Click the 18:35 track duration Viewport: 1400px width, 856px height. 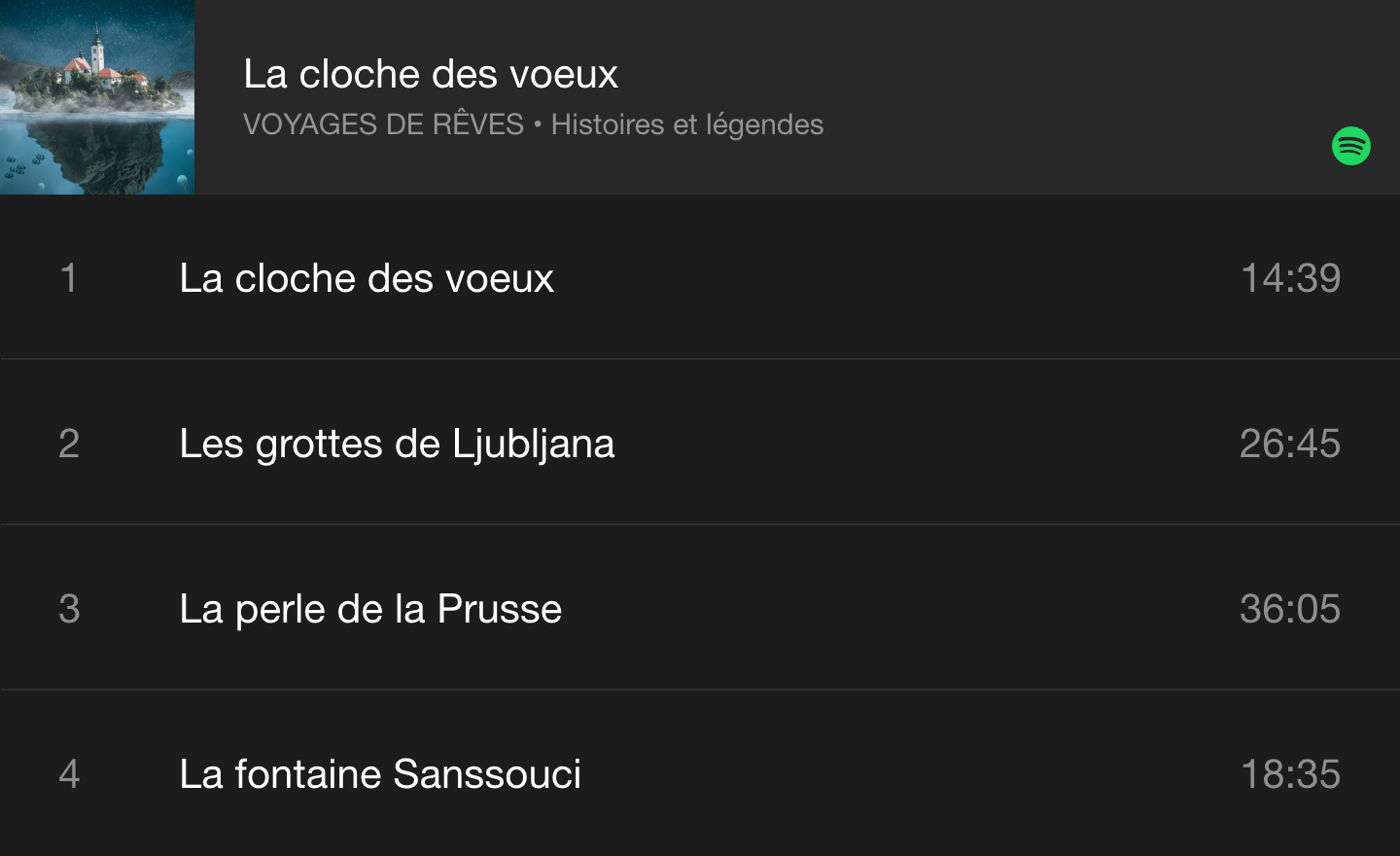pos(1290,774)
